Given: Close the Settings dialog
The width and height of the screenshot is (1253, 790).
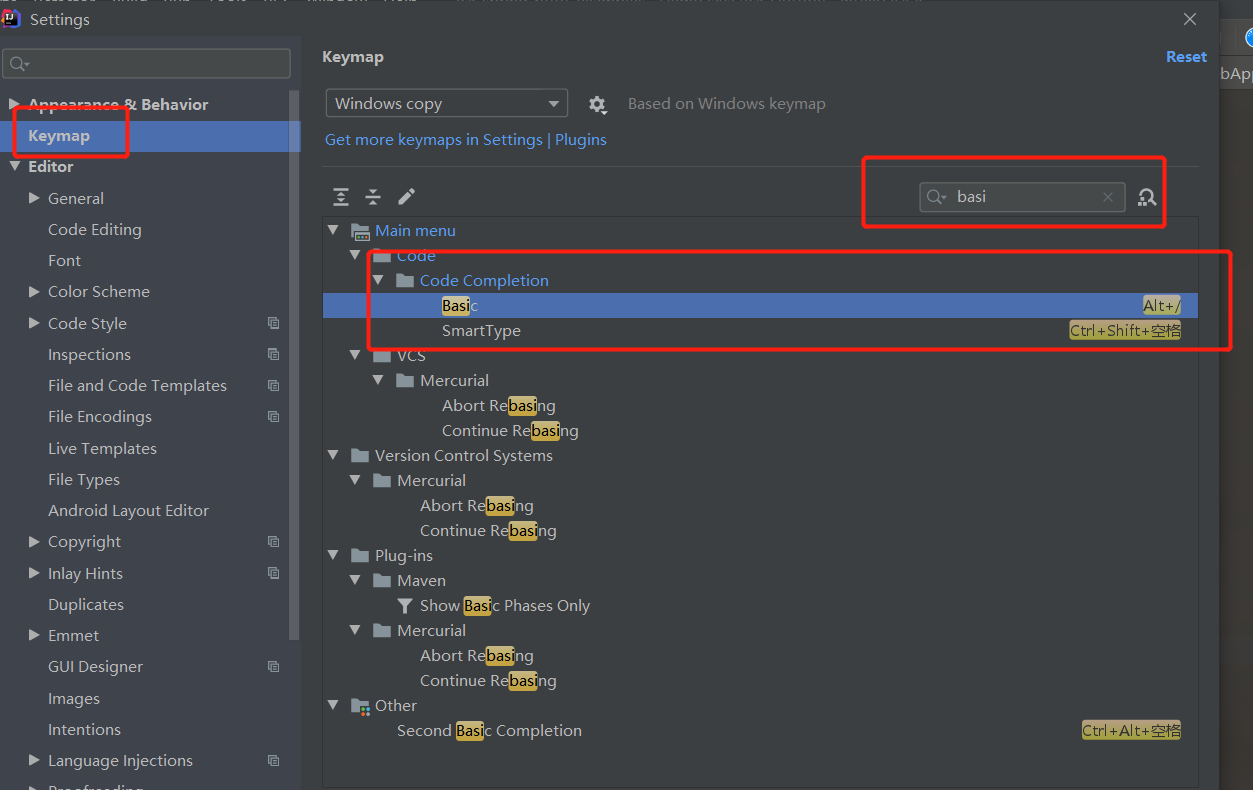Looking at the screenshot, I should [1190, 19].
